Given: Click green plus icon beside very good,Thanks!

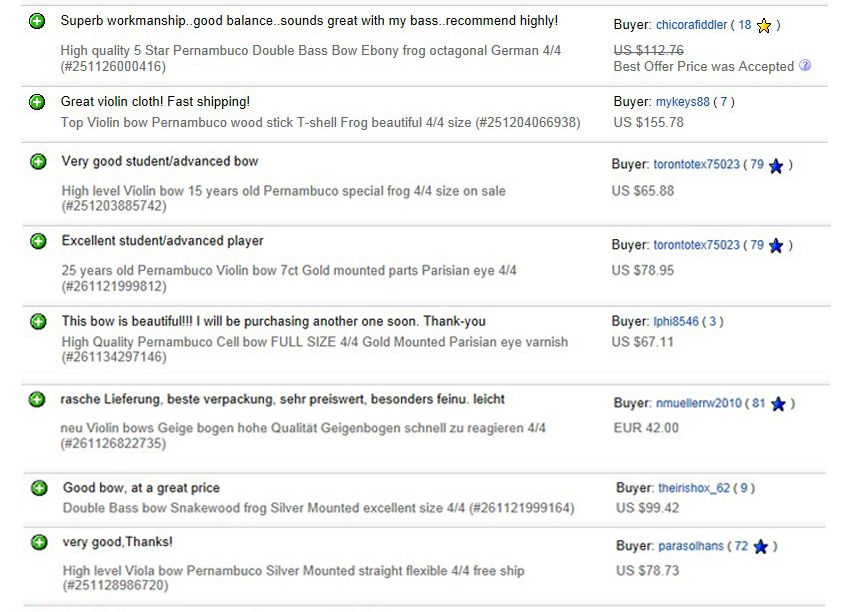Looking at the screenshot, I should pyautogui.click(x=39, y=542).
